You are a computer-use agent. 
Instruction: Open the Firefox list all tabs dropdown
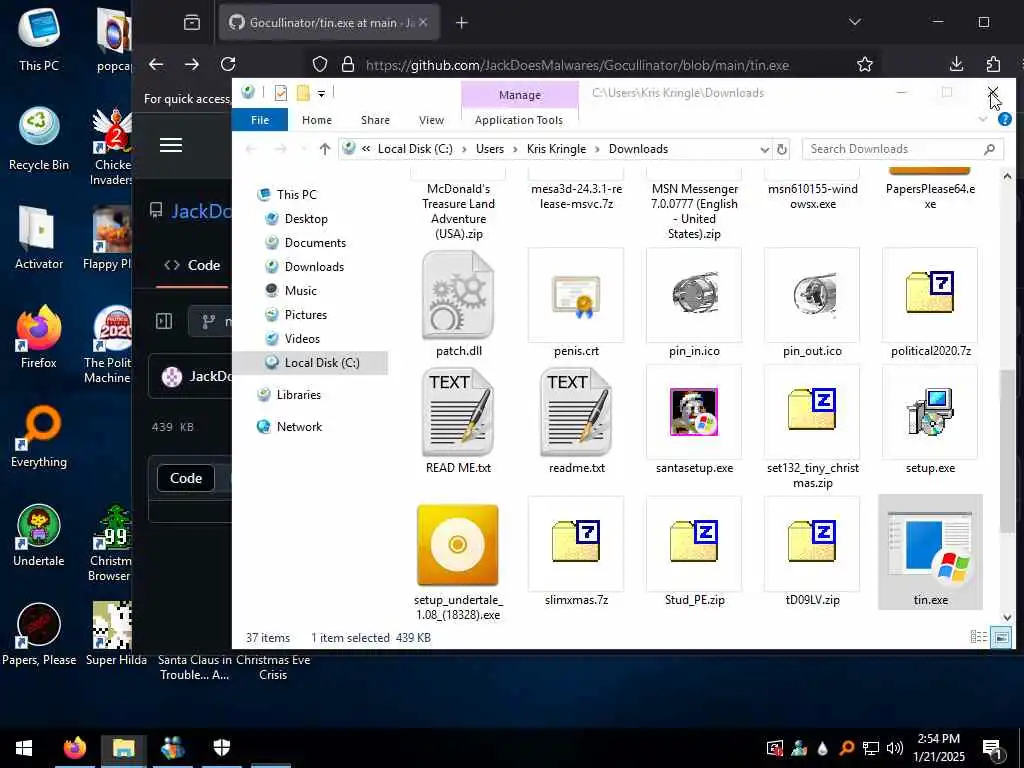(854, 22)
